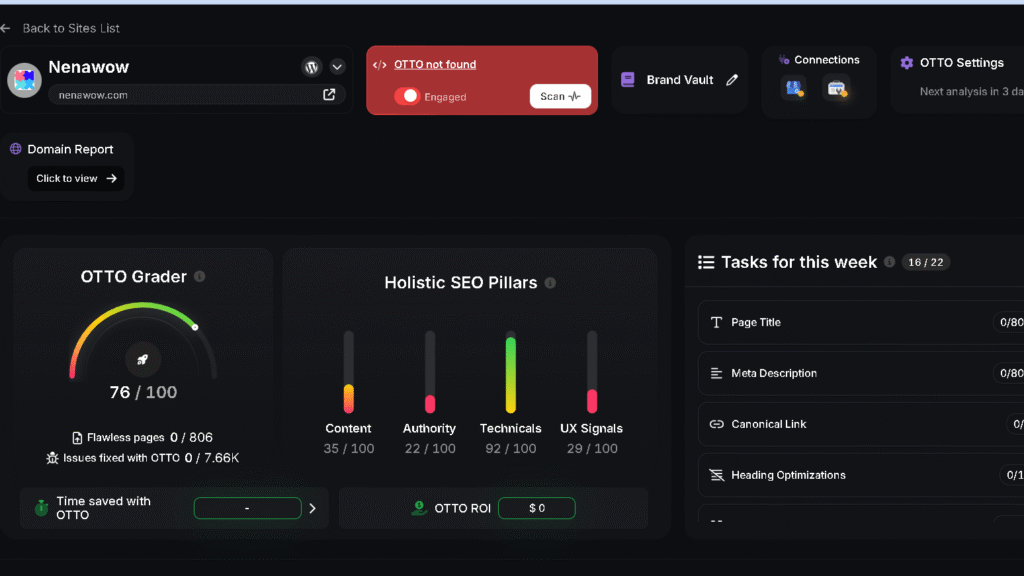Click the Meta Description lines icon

coord(716,373)
